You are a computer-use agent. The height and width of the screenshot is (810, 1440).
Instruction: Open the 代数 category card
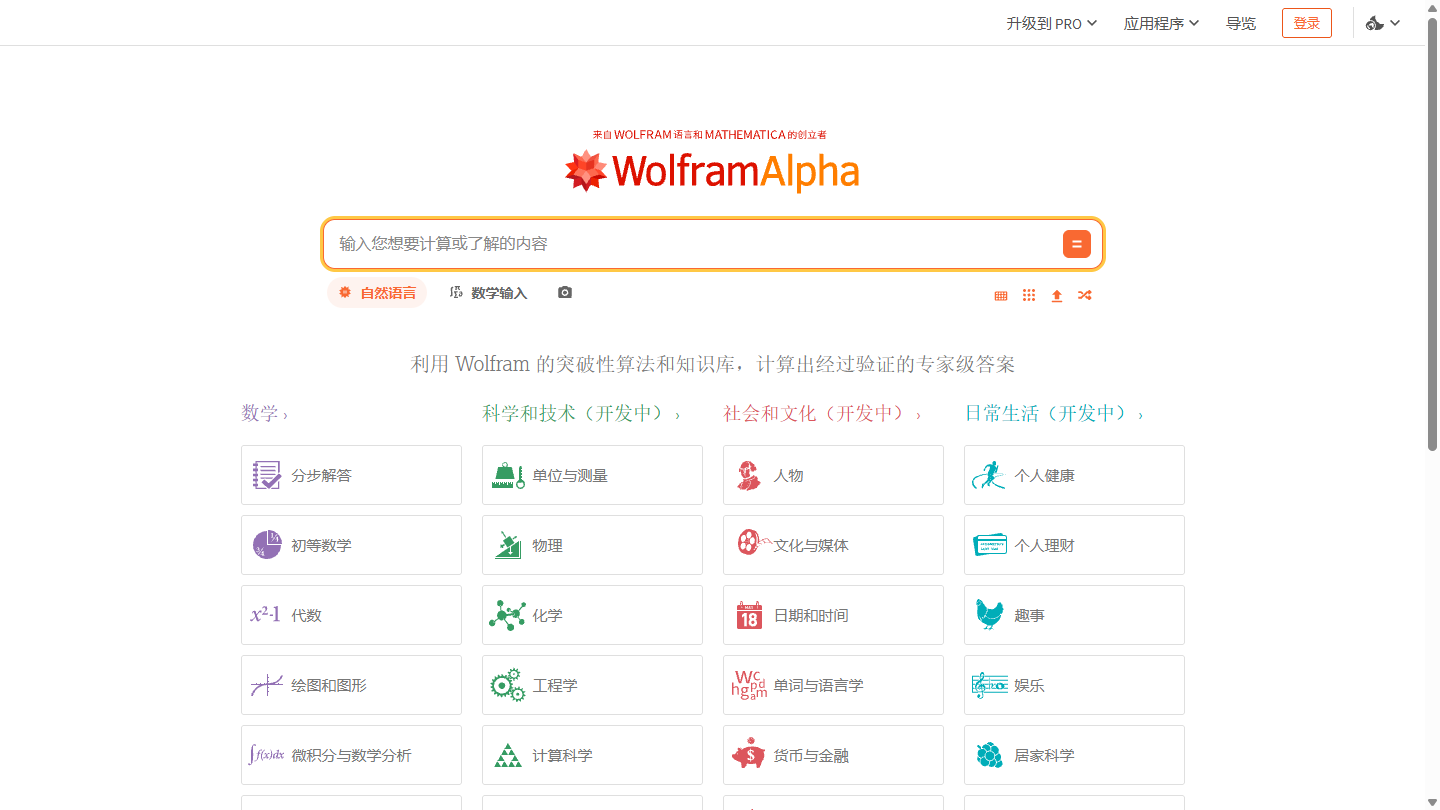click(351, 615)
